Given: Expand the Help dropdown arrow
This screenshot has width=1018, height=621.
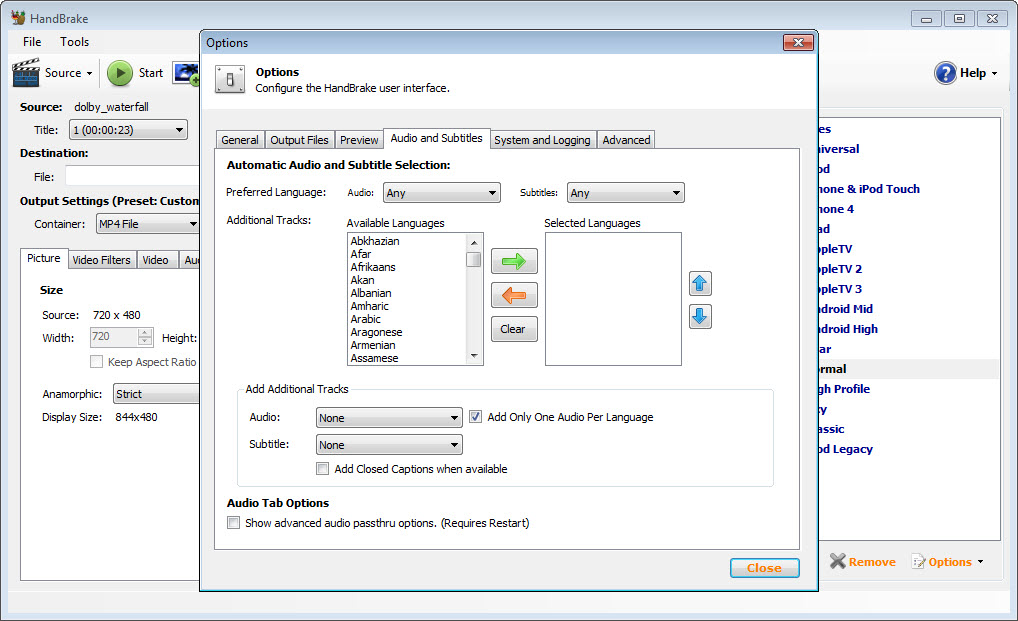Looking at the screenshot, I should pos(994,73).
